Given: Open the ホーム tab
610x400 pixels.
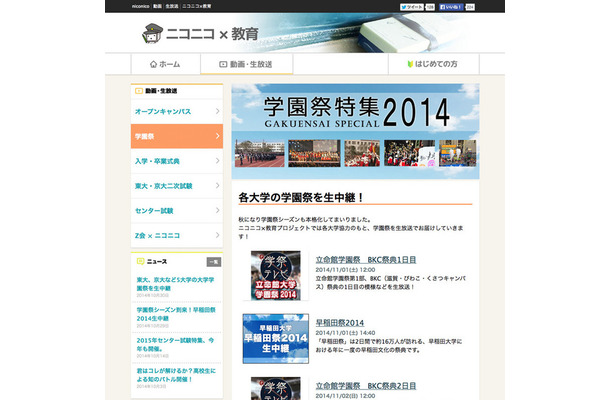Looking at the screenshot, I should 165,64.
